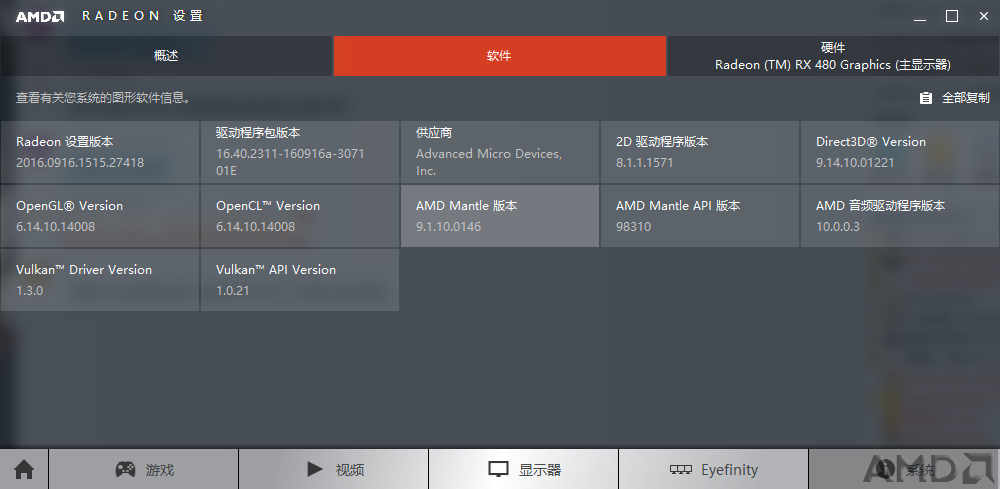Click the AMD logo in title bar
Screen dimensions: 1000x489
[40, 17]
